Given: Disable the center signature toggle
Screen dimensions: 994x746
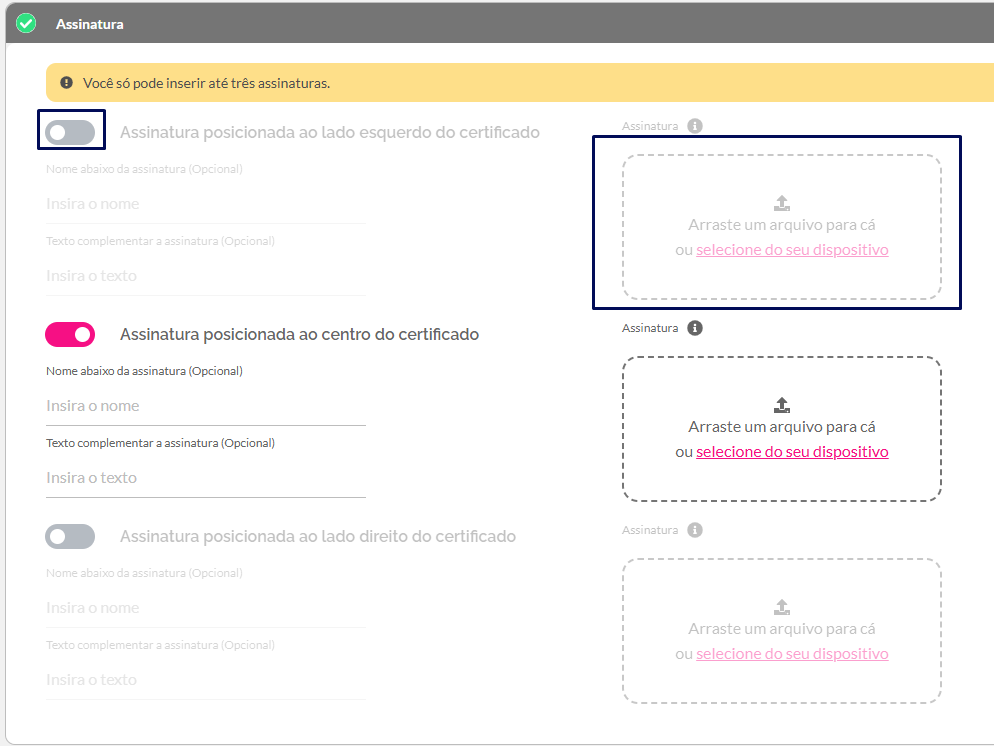Looking at the screenshot, I should pyautogui.click(x=70, y=335).
